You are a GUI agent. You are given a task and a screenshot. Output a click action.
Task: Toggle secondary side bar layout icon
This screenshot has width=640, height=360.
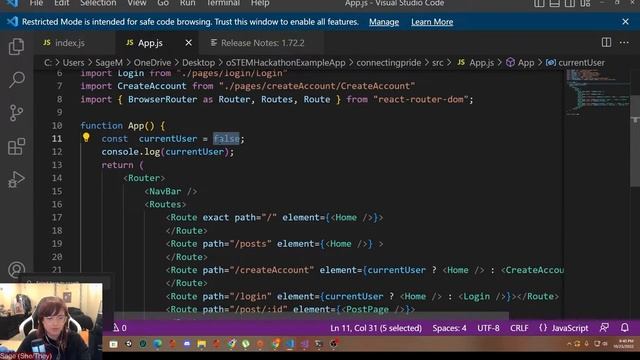(570, 3)
